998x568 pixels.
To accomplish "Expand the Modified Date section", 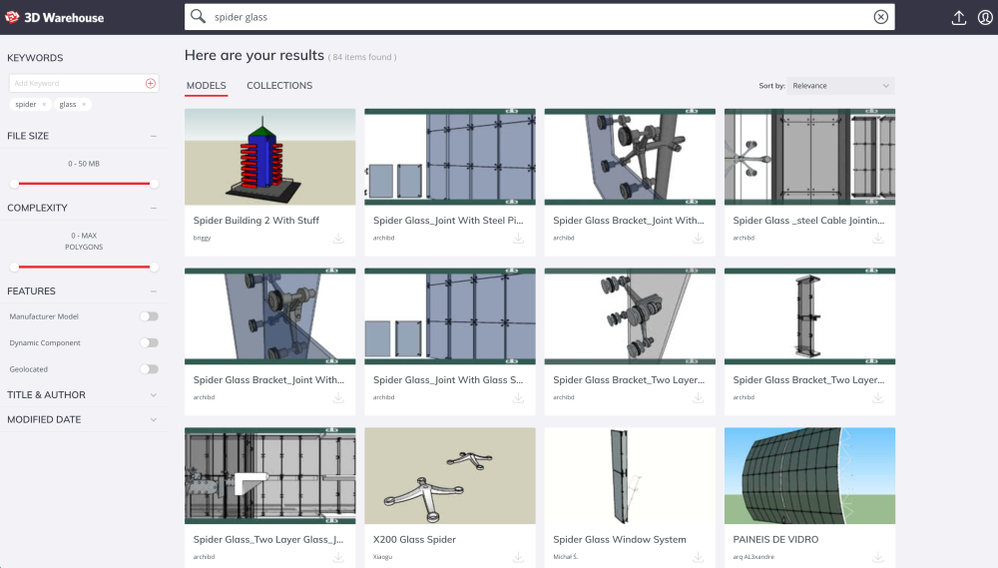I will (153, 420).
